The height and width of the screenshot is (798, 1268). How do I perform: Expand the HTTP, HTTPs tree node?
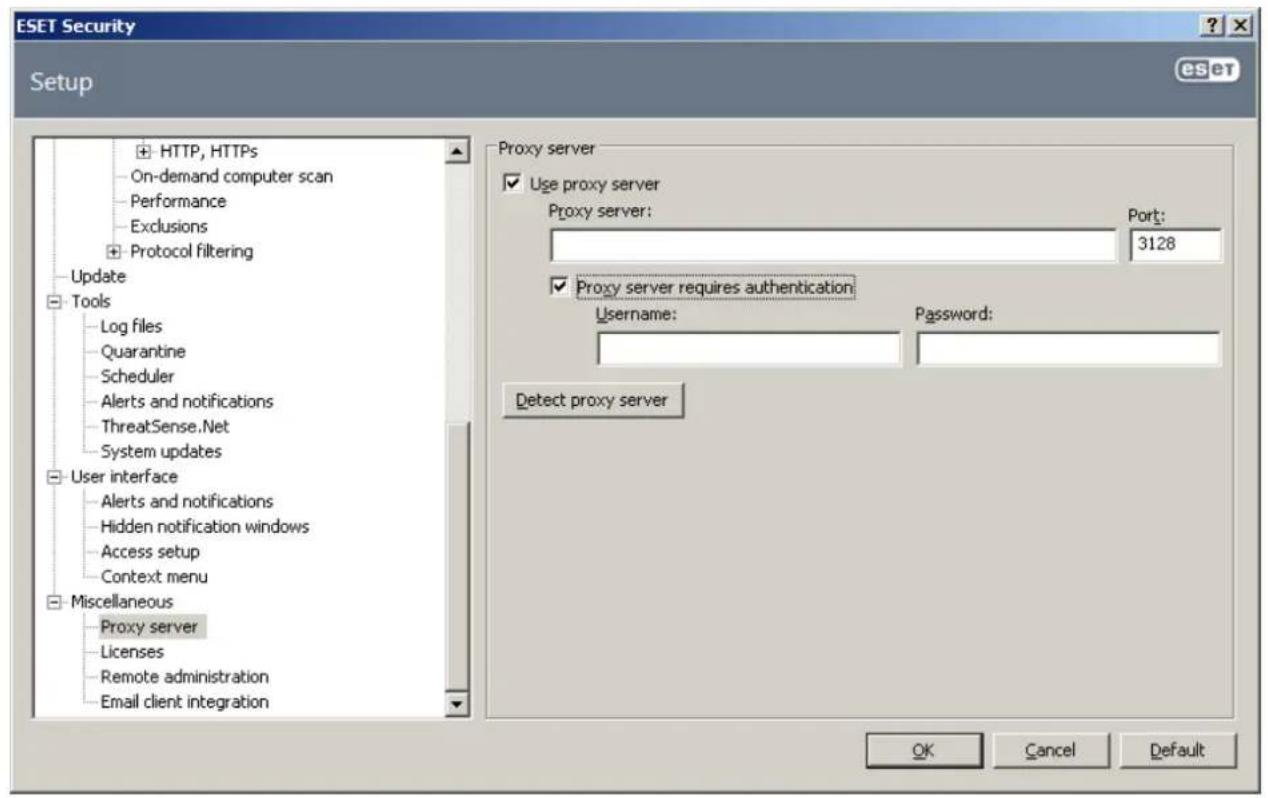point(143,152)
